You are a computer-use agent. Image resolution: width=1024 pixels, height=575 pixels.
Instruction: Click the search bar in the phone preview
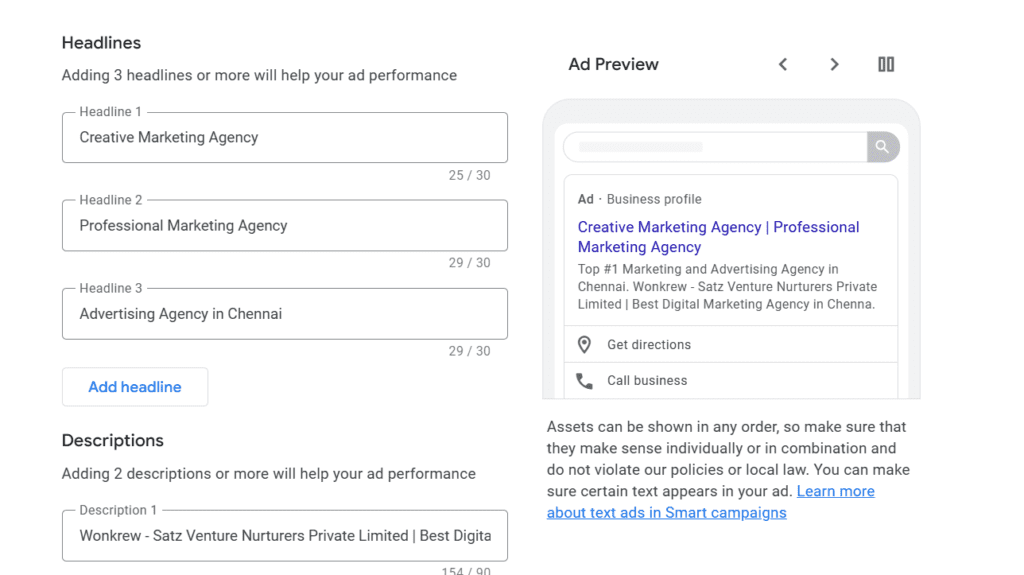click(x=714, y=147)
